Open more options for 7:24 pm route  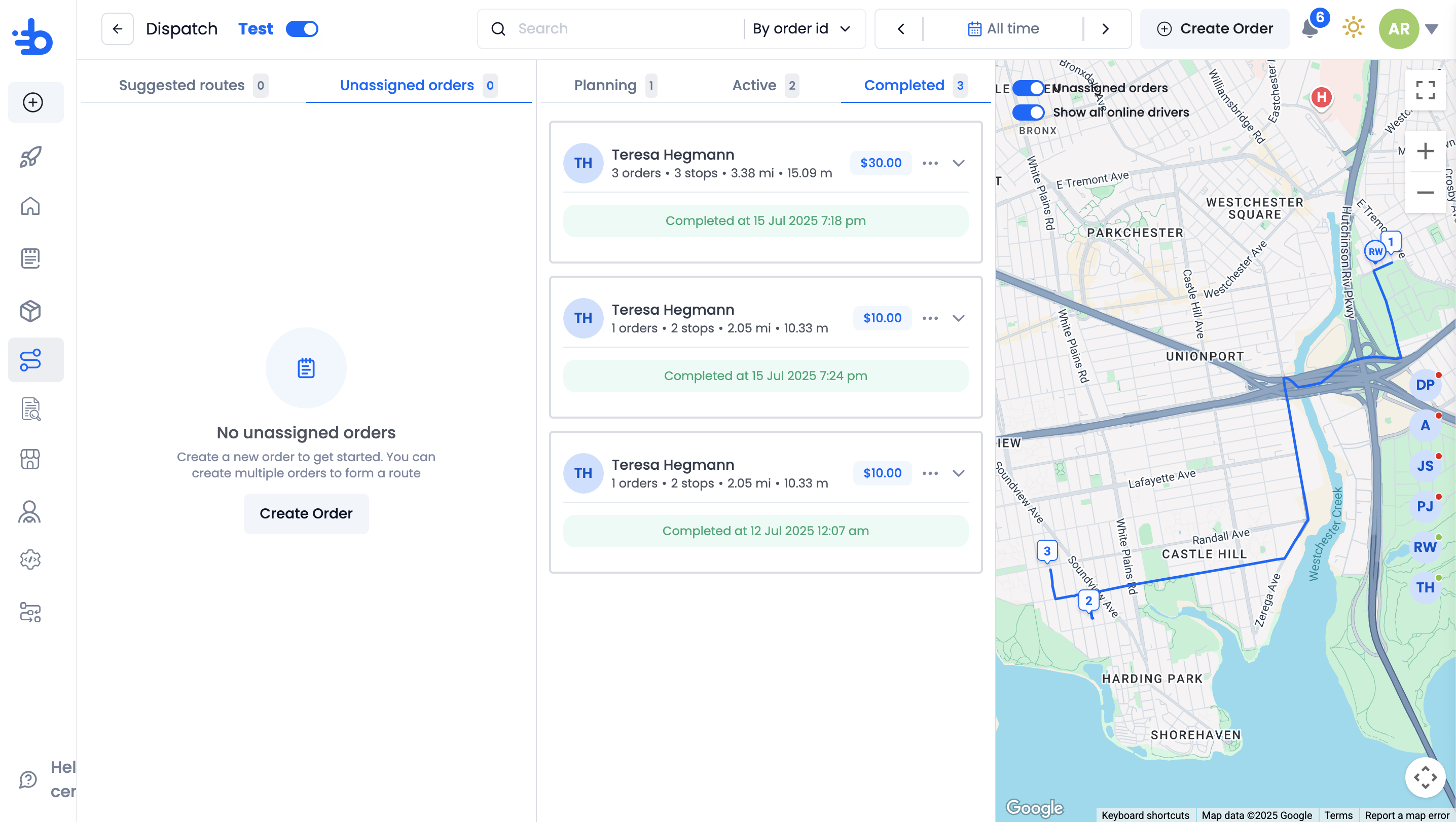tap(930, 318)
